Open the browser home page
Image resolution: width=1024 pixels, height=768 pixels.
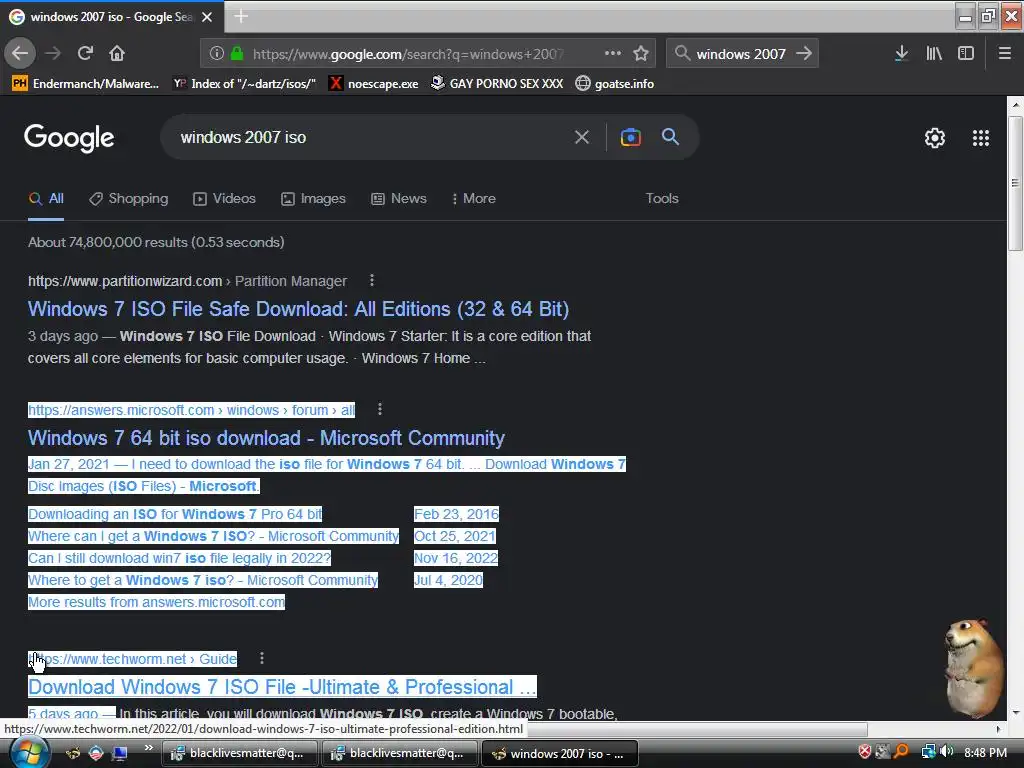117,54
